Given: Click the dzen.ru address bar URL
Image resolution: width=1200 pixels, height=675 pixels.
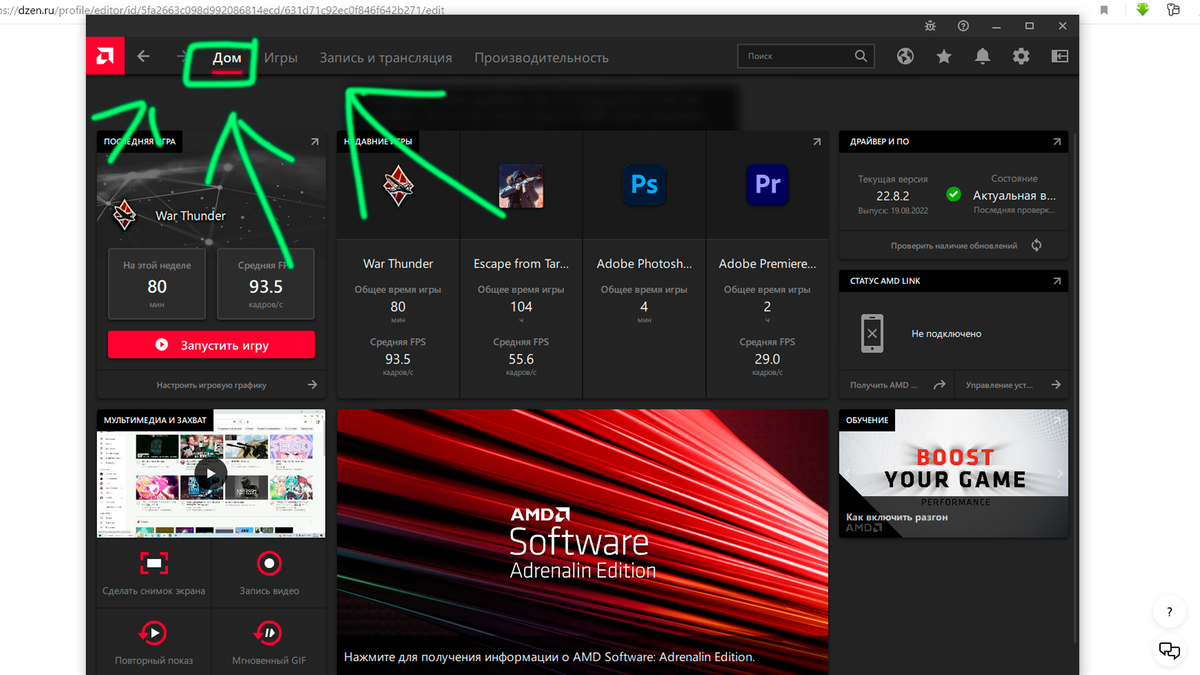Looking at the screenshot, I should coord(222,10).
